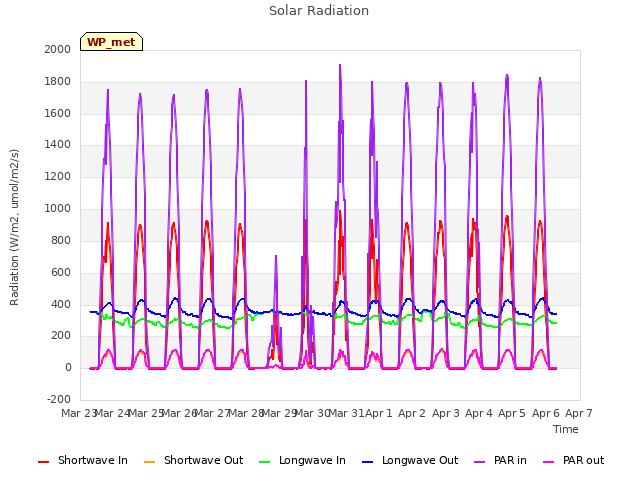Click the green Longwave In legend swatch

tap(264, 462)
